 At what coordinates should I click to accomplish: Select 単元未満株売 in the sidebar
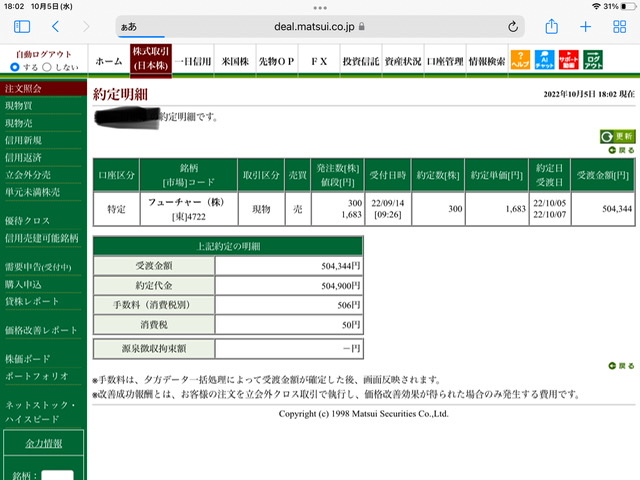point(32,192)
